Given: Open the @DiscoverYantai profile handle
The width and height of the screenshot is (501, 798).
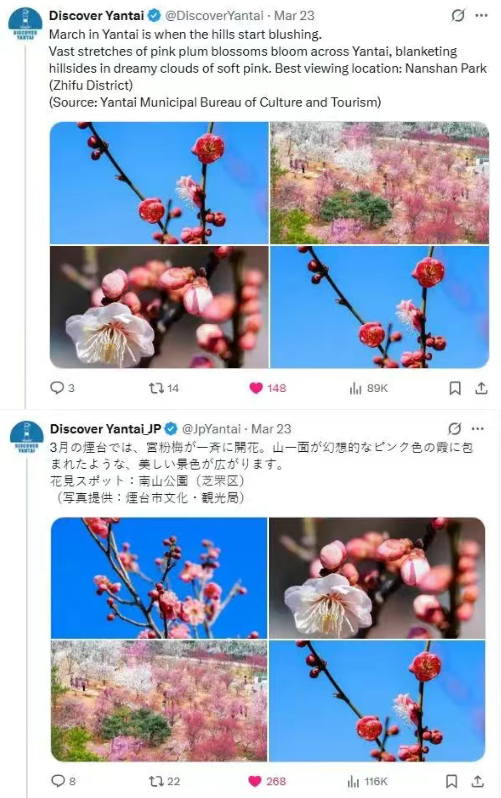Looking at the screenshot, I should coord(214,16).
